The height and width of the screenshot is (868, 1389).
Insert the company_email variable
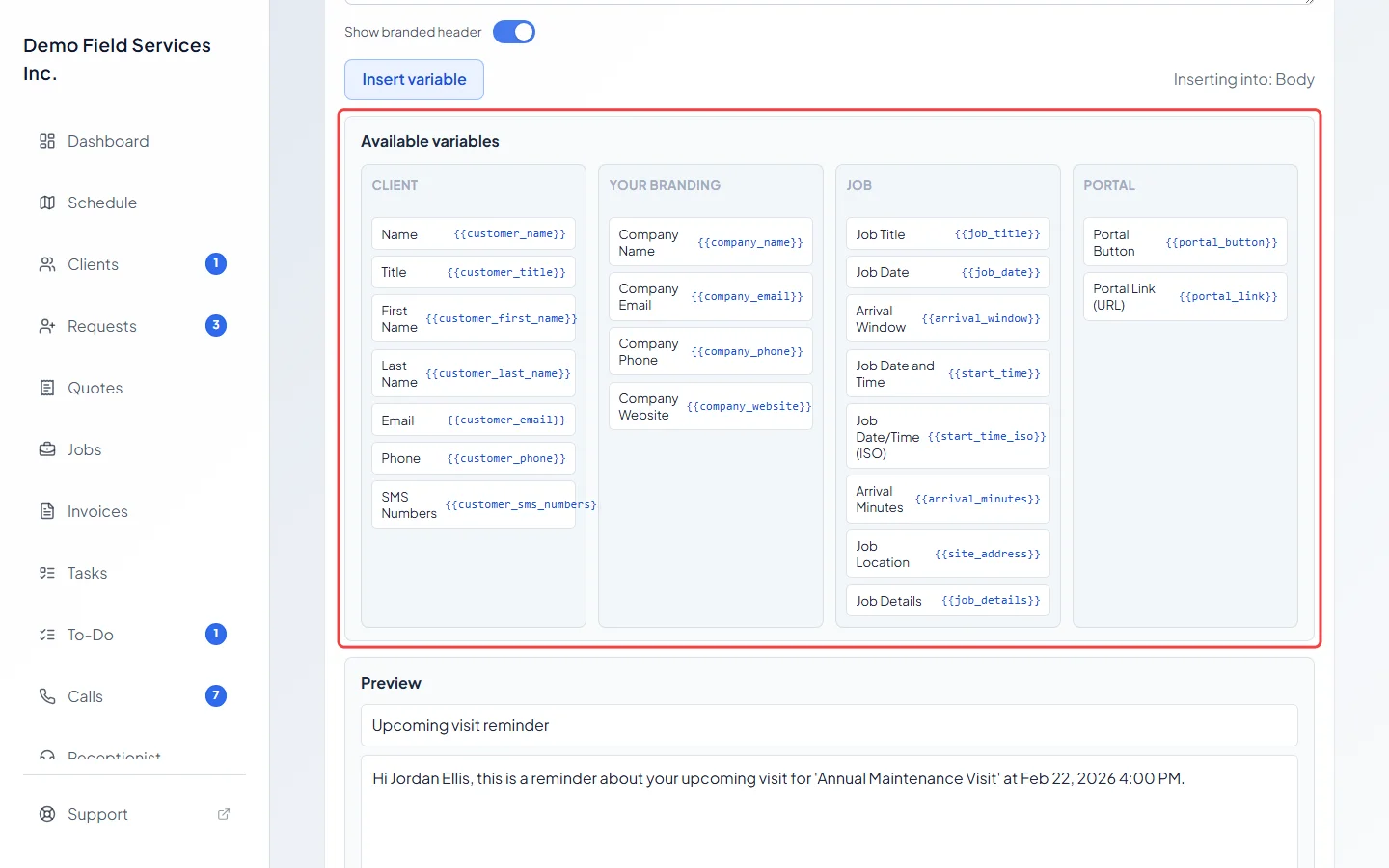[x=711, y=297]
